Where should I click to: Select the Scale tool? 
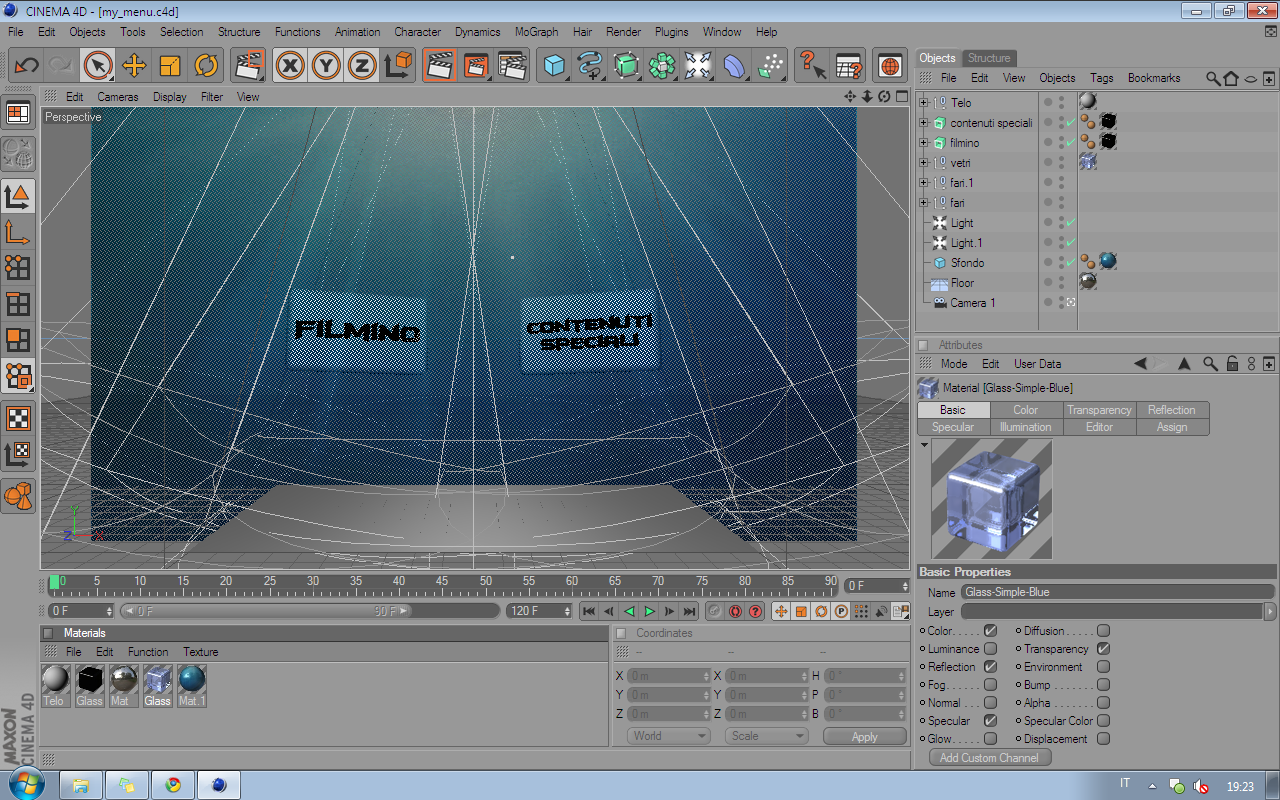click(170, 66)
